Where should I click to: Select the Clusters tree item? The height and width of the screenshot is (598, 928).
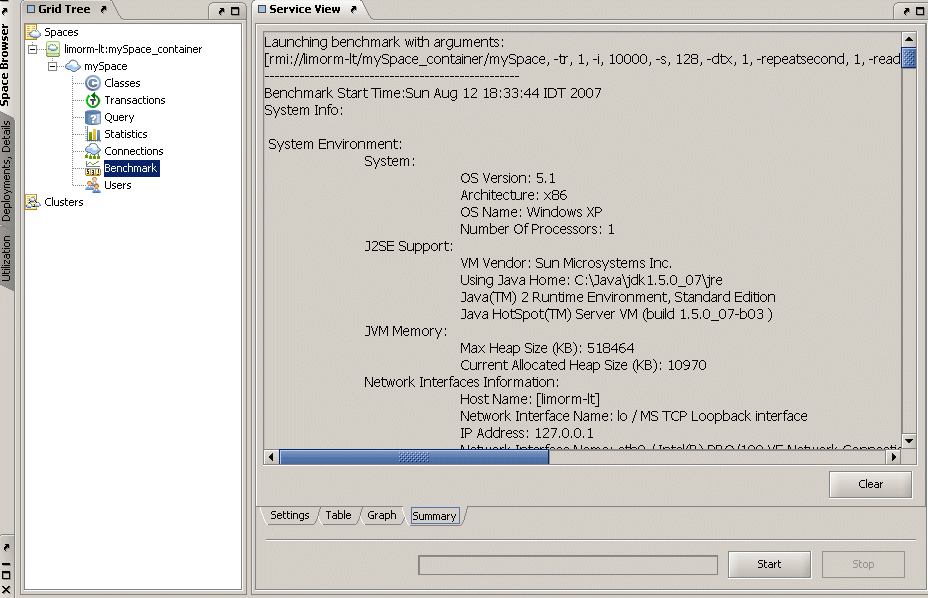[x=63, y=202]
